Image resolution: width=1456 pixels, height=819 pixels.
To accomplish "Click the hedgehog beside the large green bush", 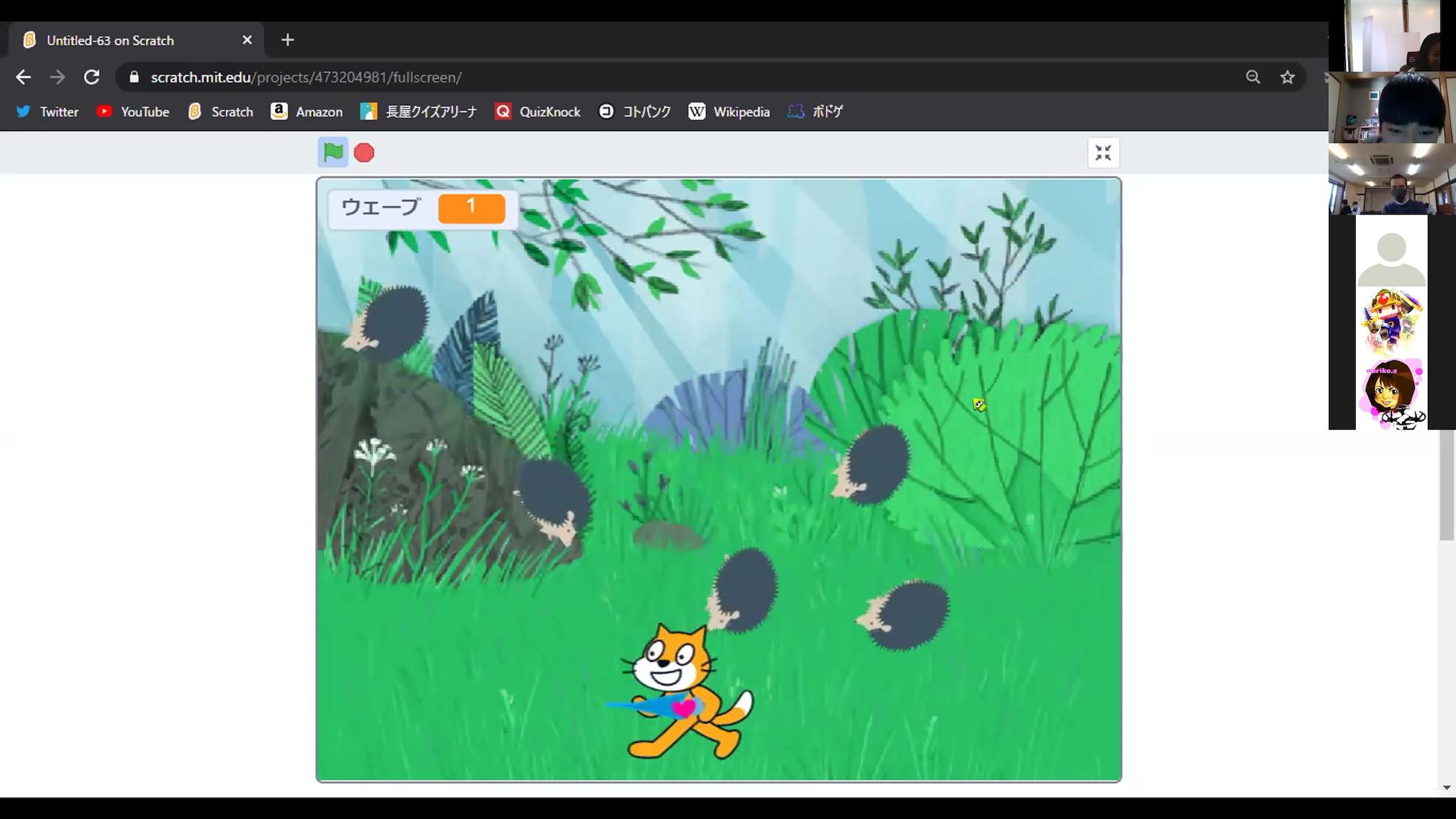I will 870,465.
